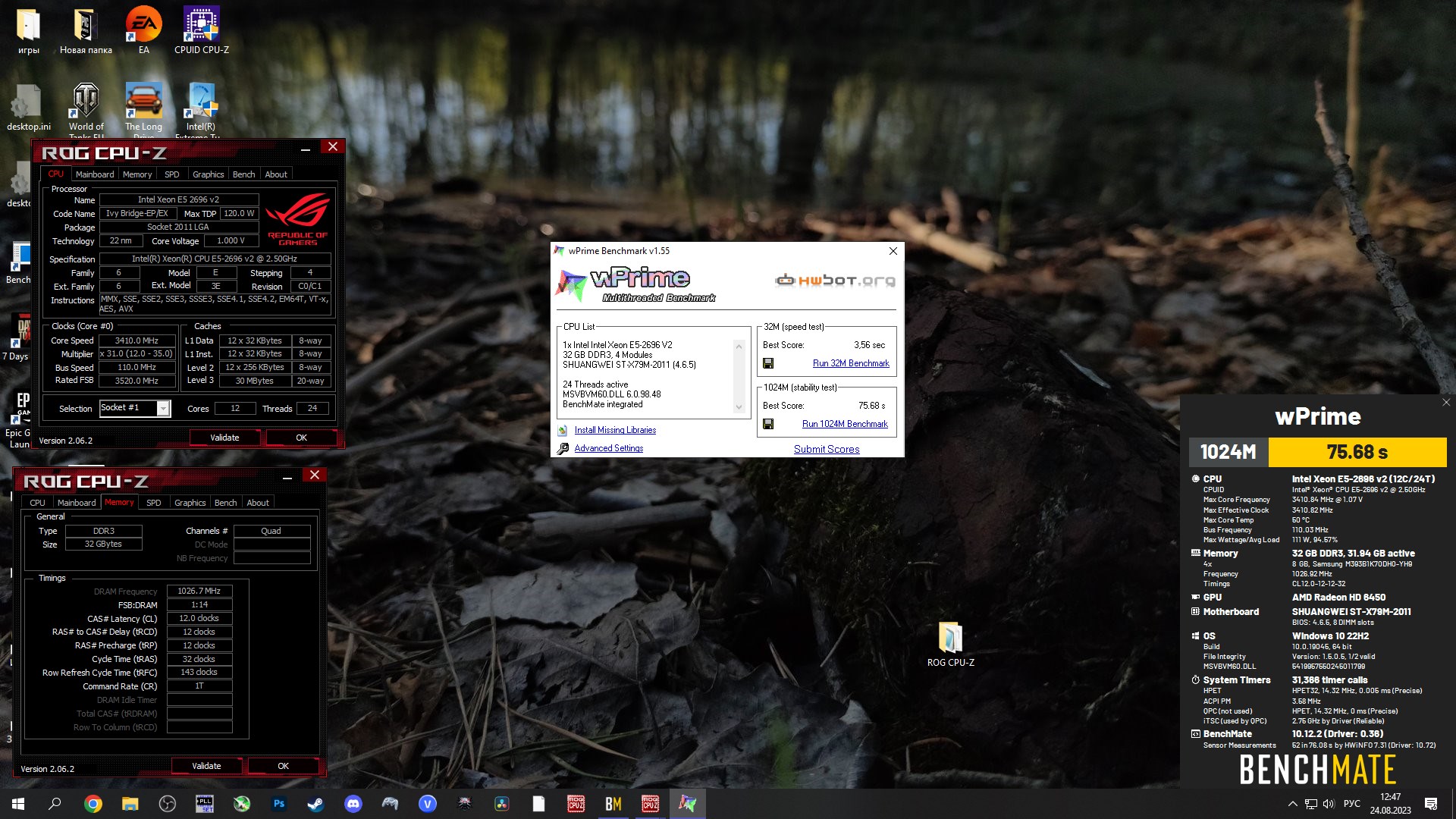Select the desktop.ini file icon

click(29, 108)
